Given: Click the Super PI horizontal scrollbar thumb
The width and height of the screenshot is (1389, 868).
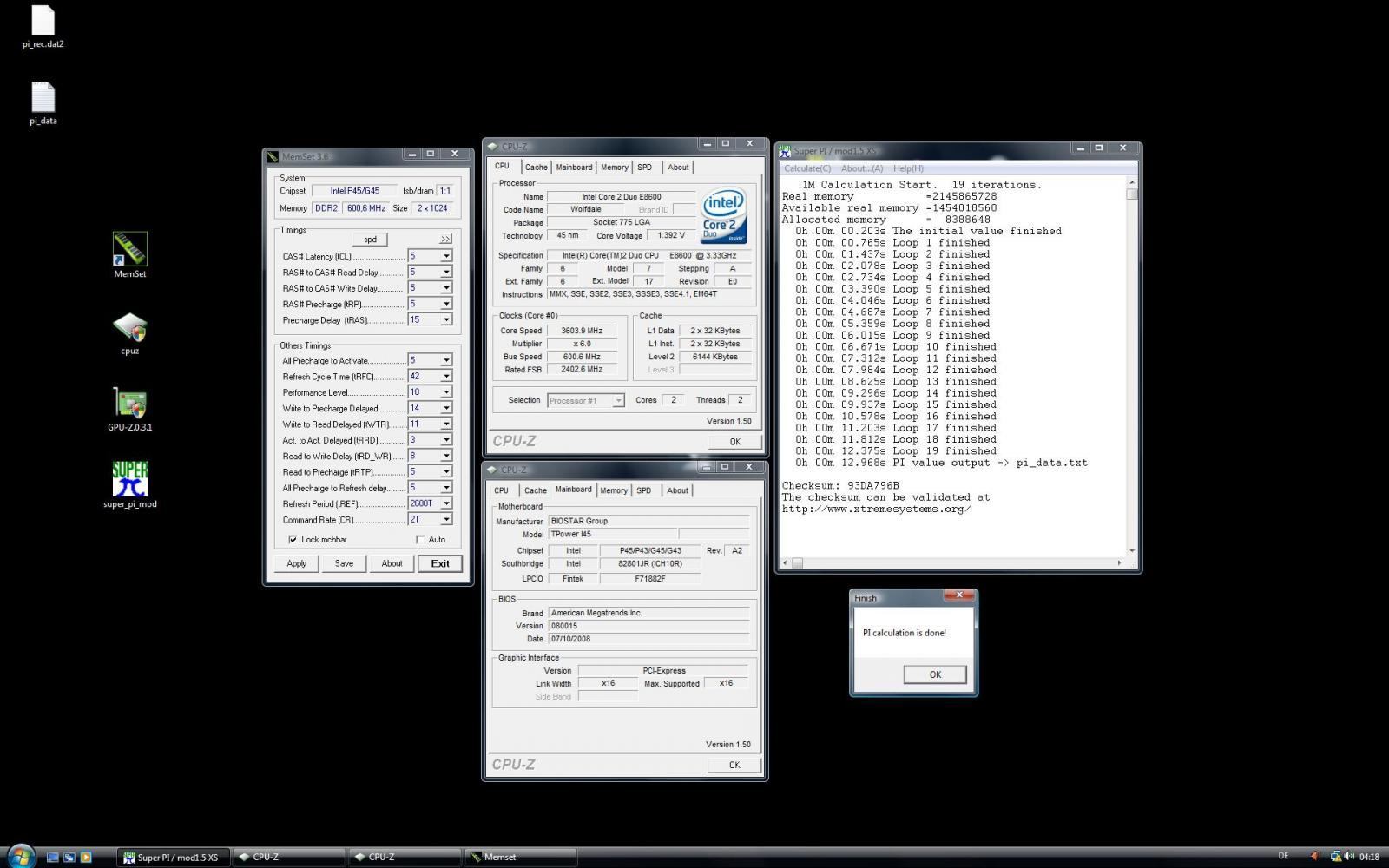Looking at the screenshot, I should tap(797, 563).
